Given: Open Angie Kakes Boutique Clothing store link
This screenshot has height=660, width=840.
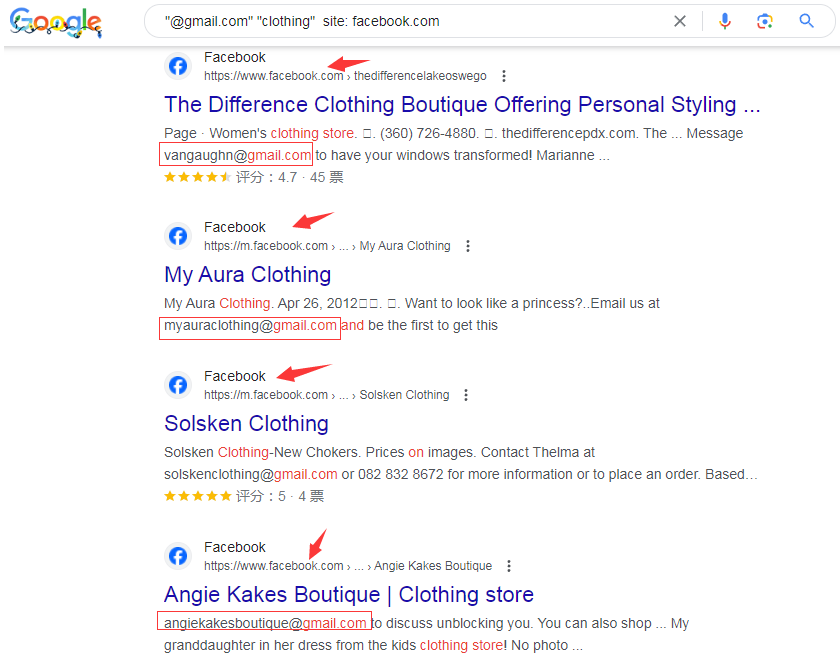Looking at the screenshot, I should (349, 595).
